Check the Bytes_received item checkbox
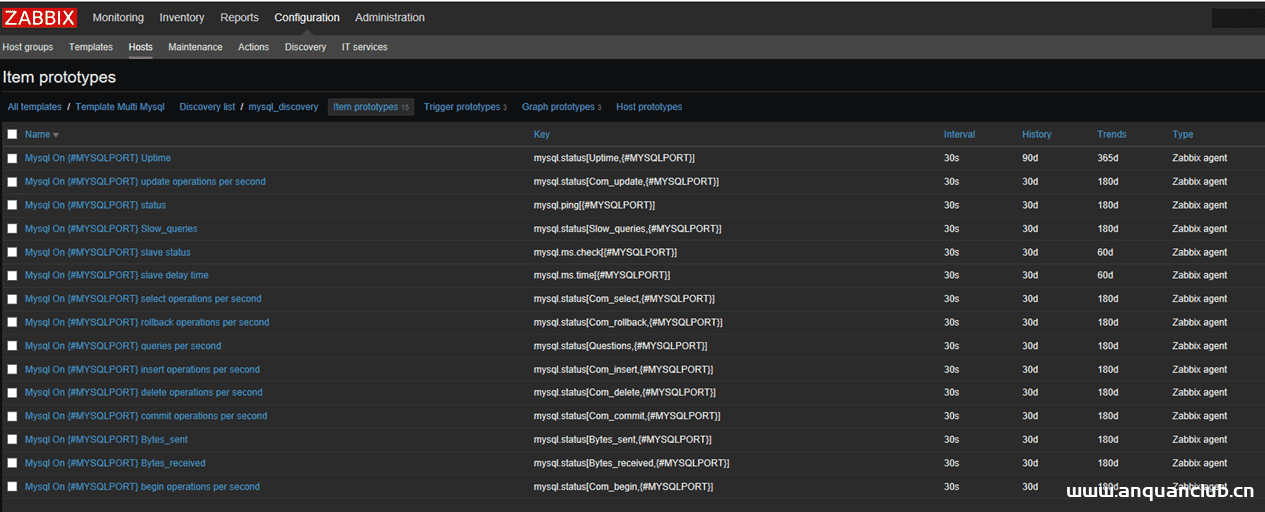1265x512 pixels. pyautogui.click(x=12, y=463)
